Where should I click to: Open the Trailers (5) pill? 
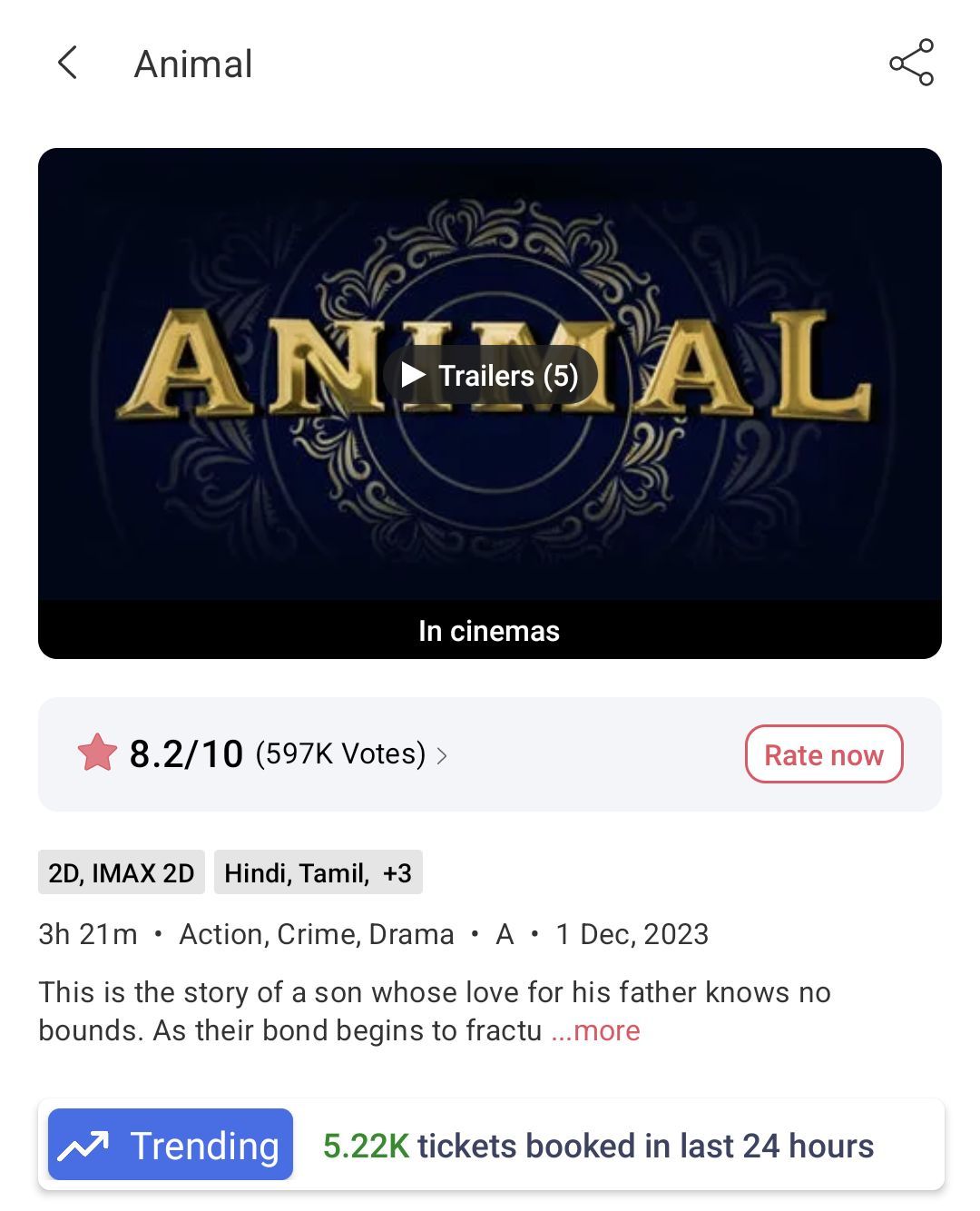pos(490,375)
